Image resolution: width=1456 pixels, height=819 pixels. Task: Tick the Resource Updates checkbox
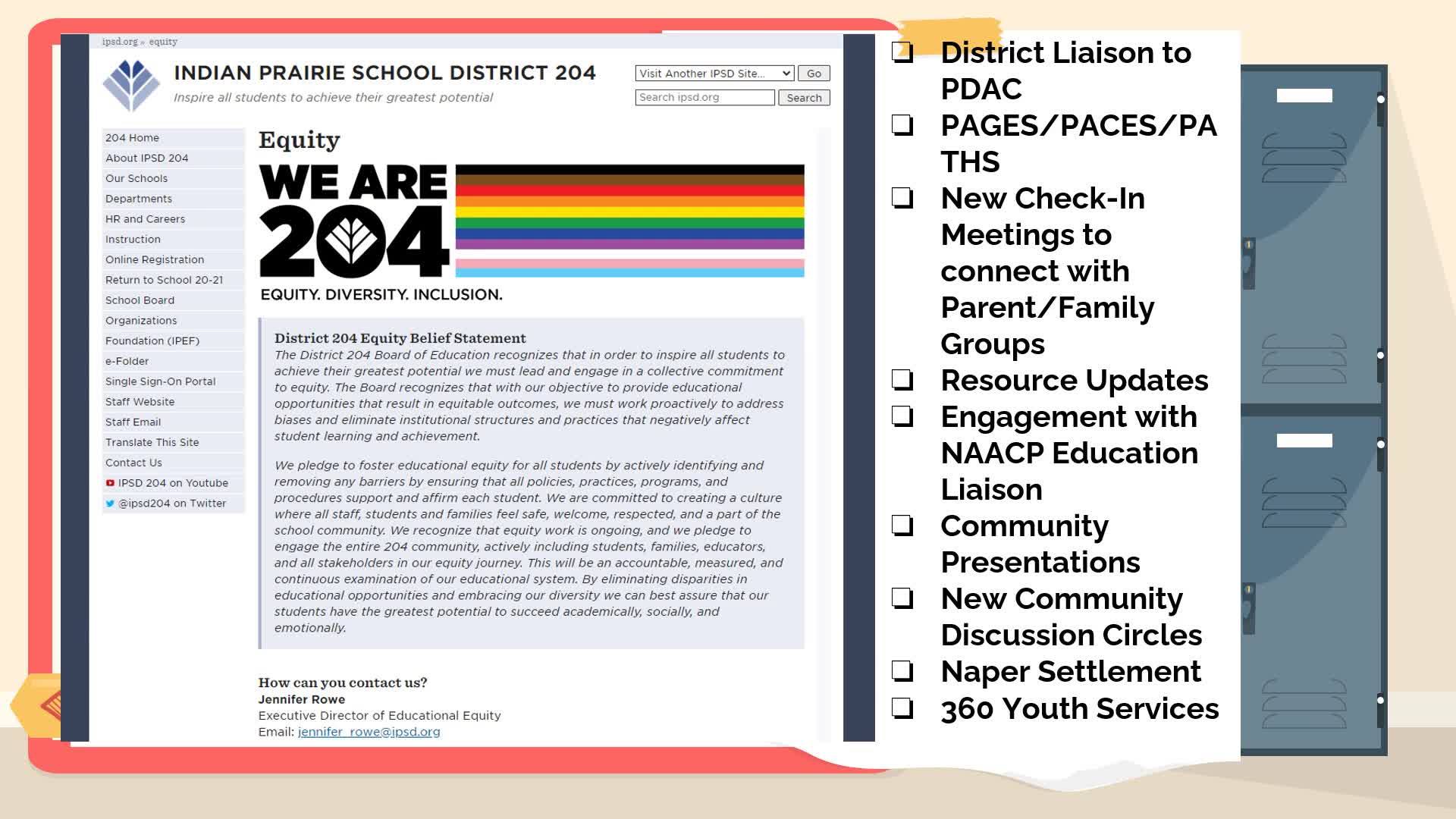[x=902, y=380]
